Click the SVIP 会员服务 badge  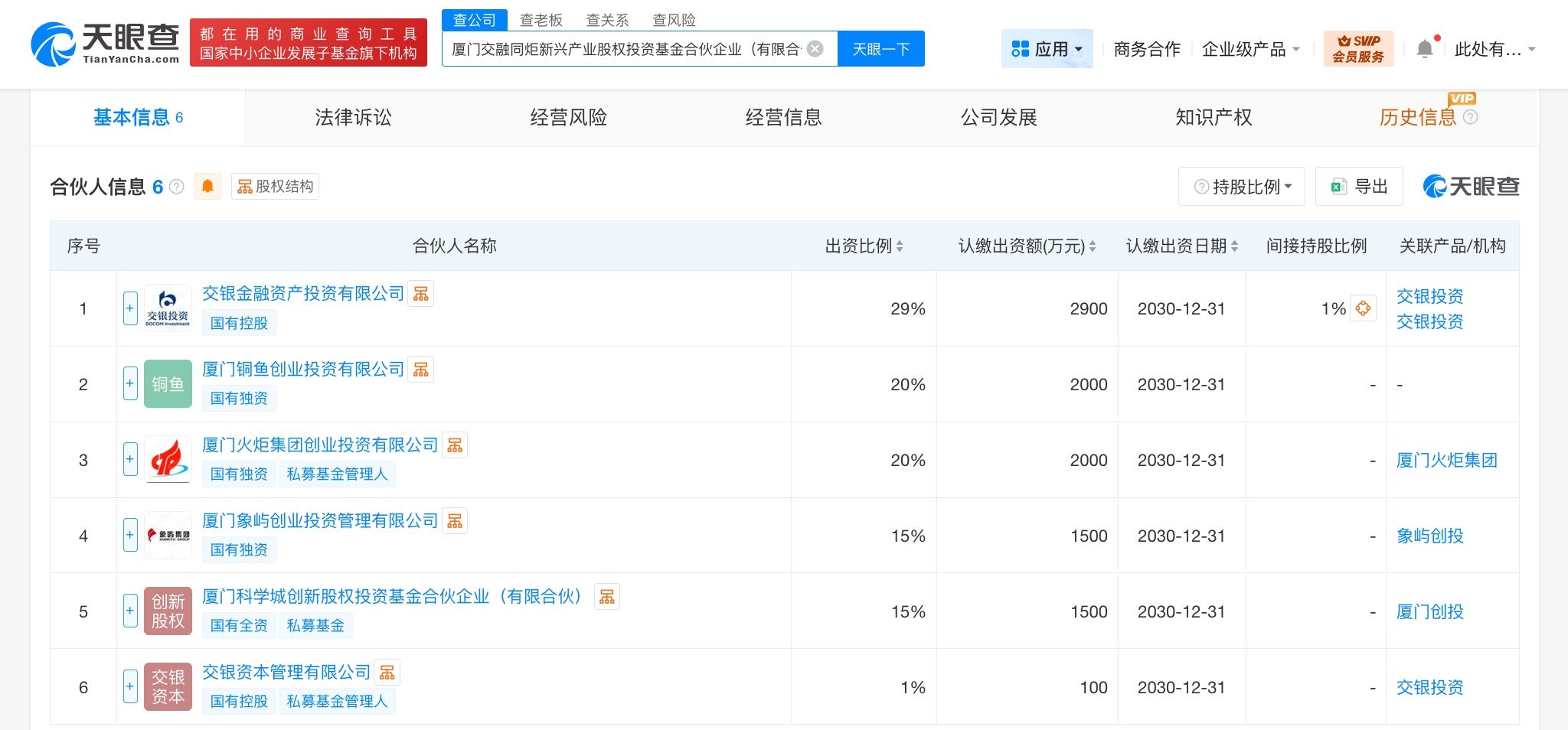pos(1358,49)
